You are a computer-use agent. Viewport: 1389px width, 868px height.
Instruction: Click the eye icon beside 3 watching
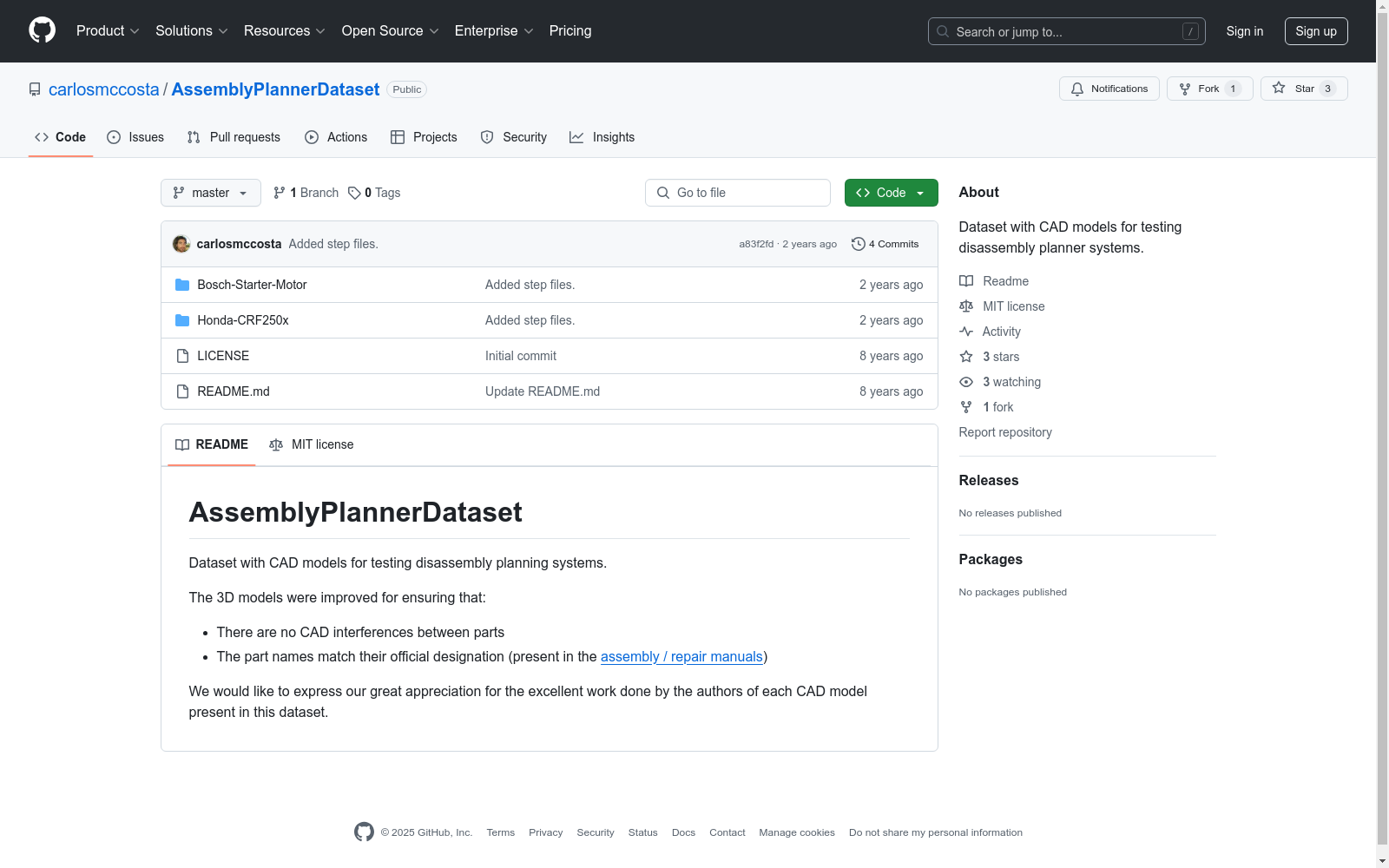[966, 382]
